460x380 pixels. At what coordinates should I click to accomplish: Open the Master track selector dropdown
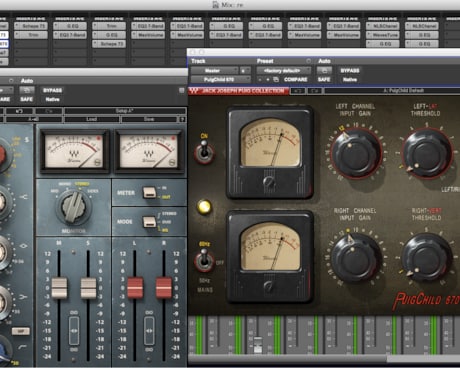[x=214, y=70]
